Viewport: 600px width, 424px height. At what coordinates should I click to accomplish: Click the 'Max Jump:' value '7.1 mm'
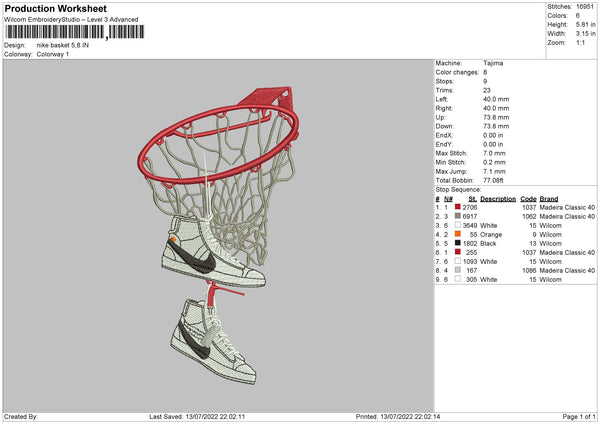(x=494, y=171)
